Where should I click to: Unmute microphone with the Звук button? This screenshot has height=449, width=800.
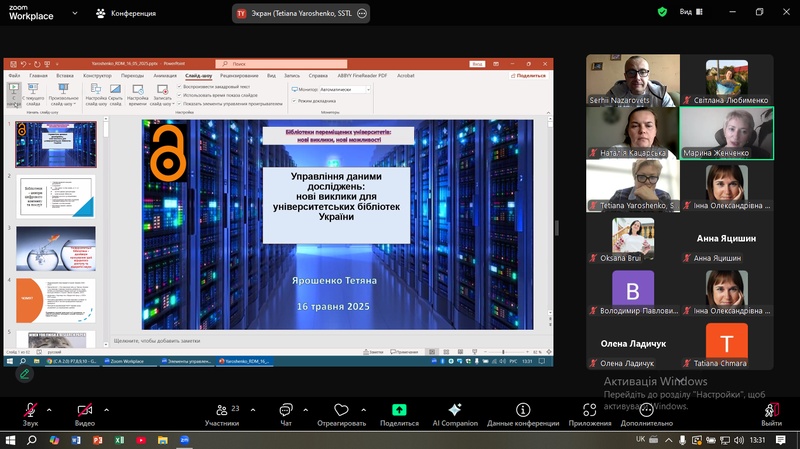coord(30,414)
